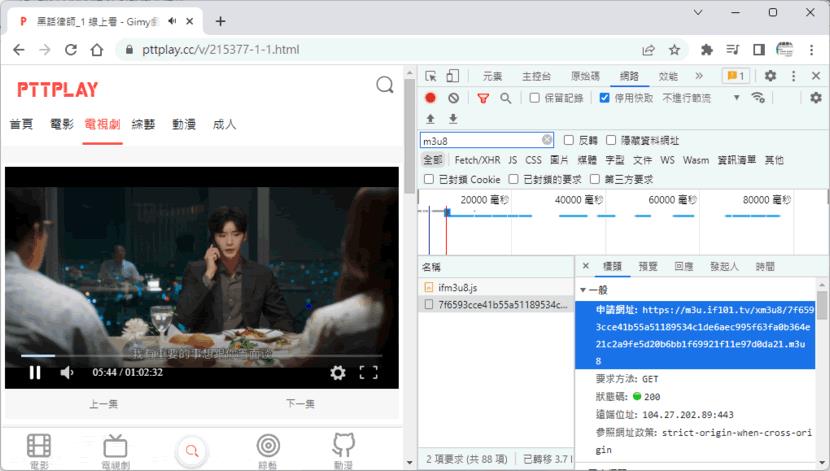Select the DevTools inspect element tool
830x471 pixels.
tap(431, 76)
